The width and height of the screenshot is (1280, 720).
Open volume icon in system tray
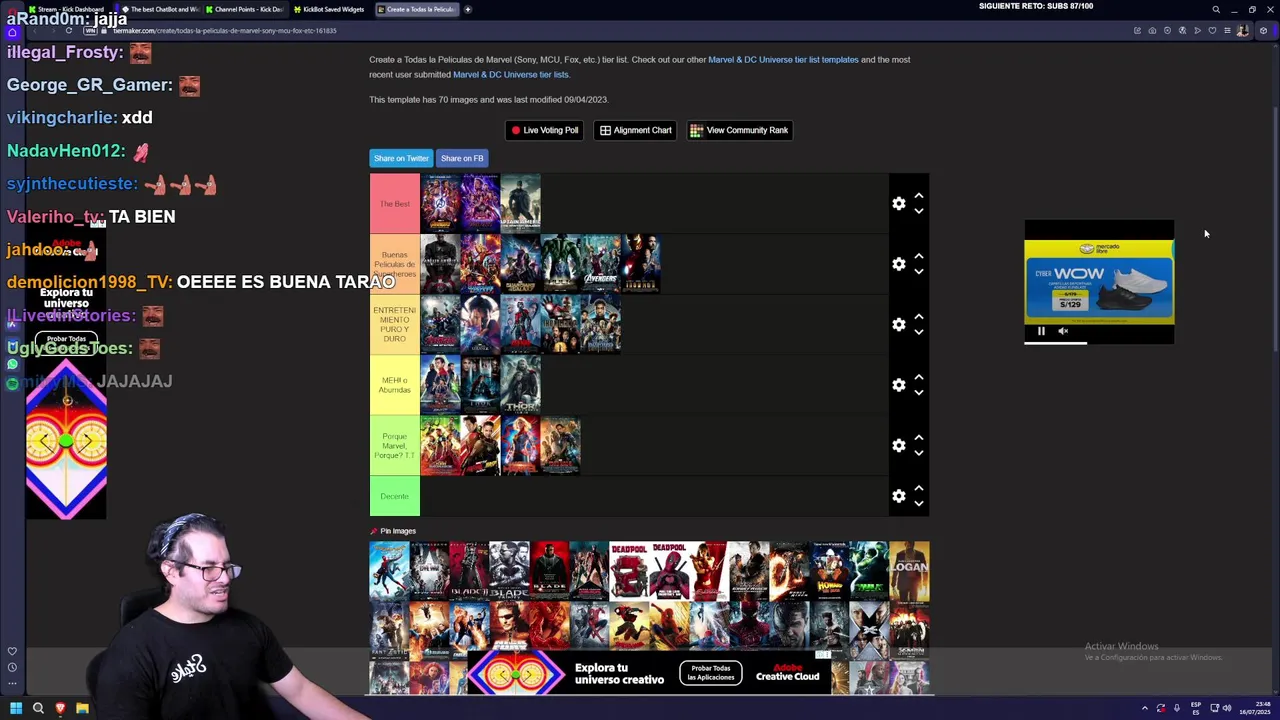pyautogui.click(x=1227, y=708)
